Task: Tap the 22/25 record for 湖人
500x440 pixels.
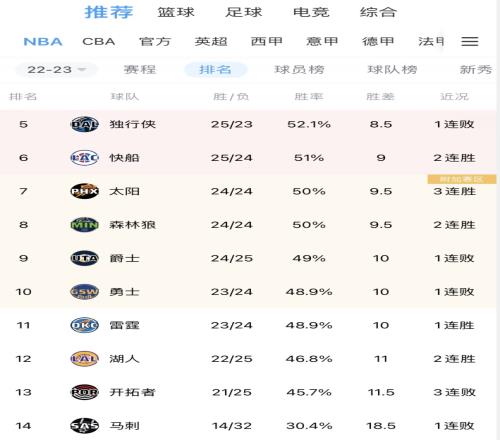Action: (x=232, y=359)
